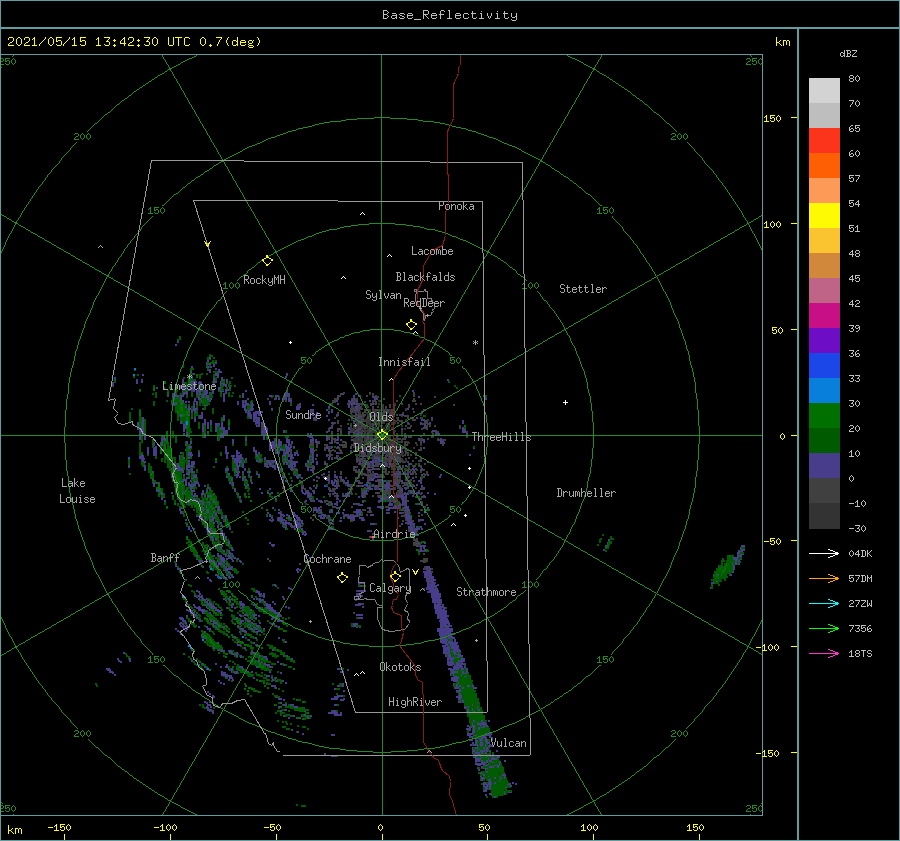Click the Airdrie city label
900x841 pixels.
pyautogui.click(x=394, y=534)
